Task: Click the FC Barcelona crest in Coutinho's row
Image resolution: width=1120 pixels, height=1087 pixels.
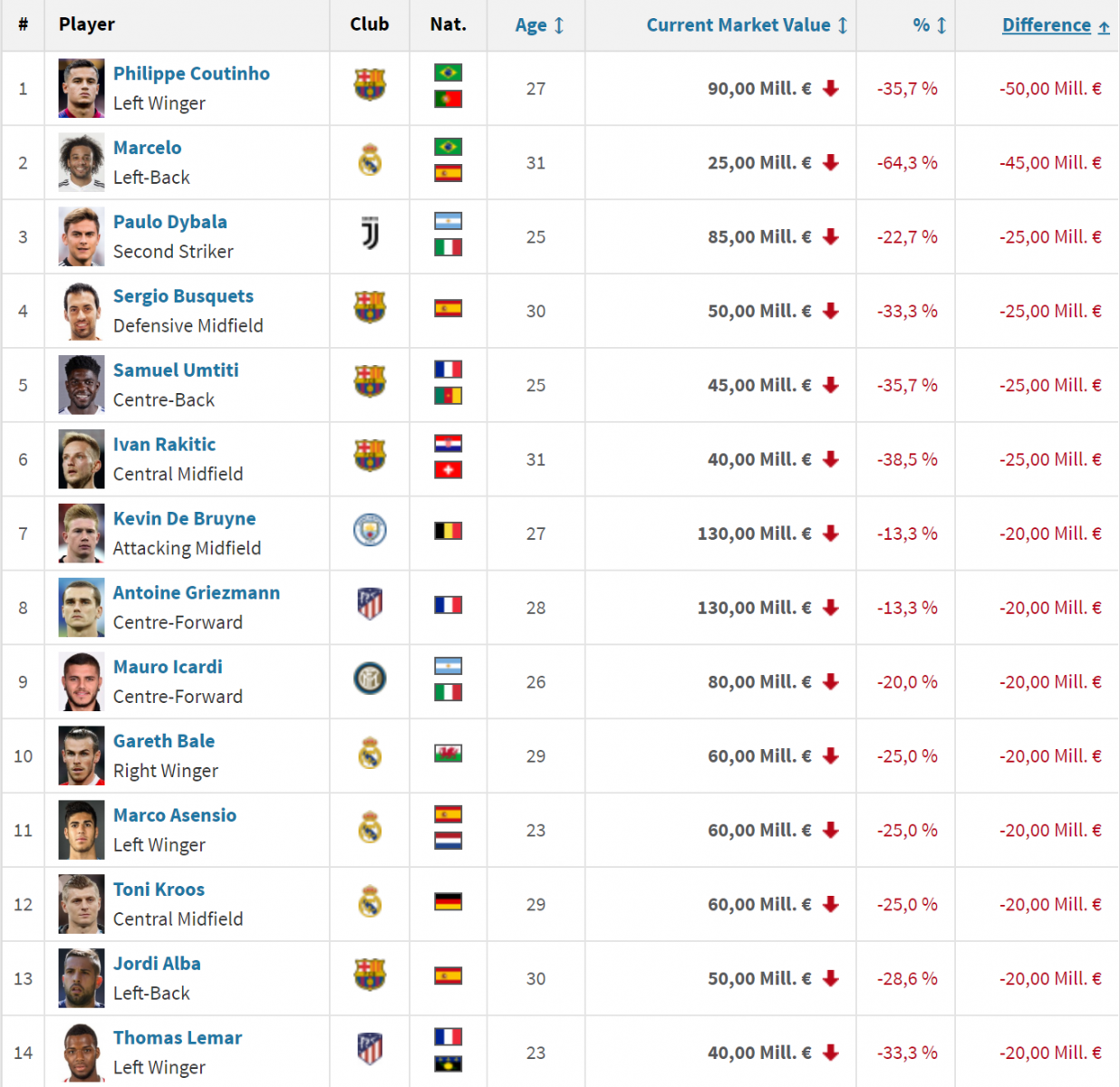Action: [x=370, y=85]
